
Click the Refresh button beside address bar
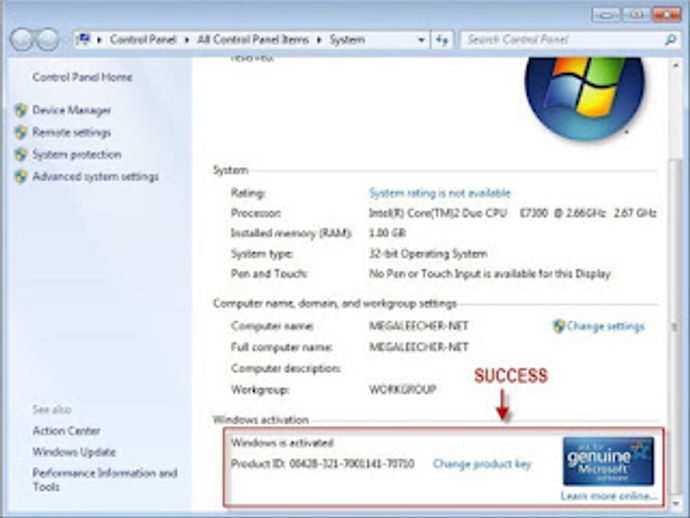(442, 40)
